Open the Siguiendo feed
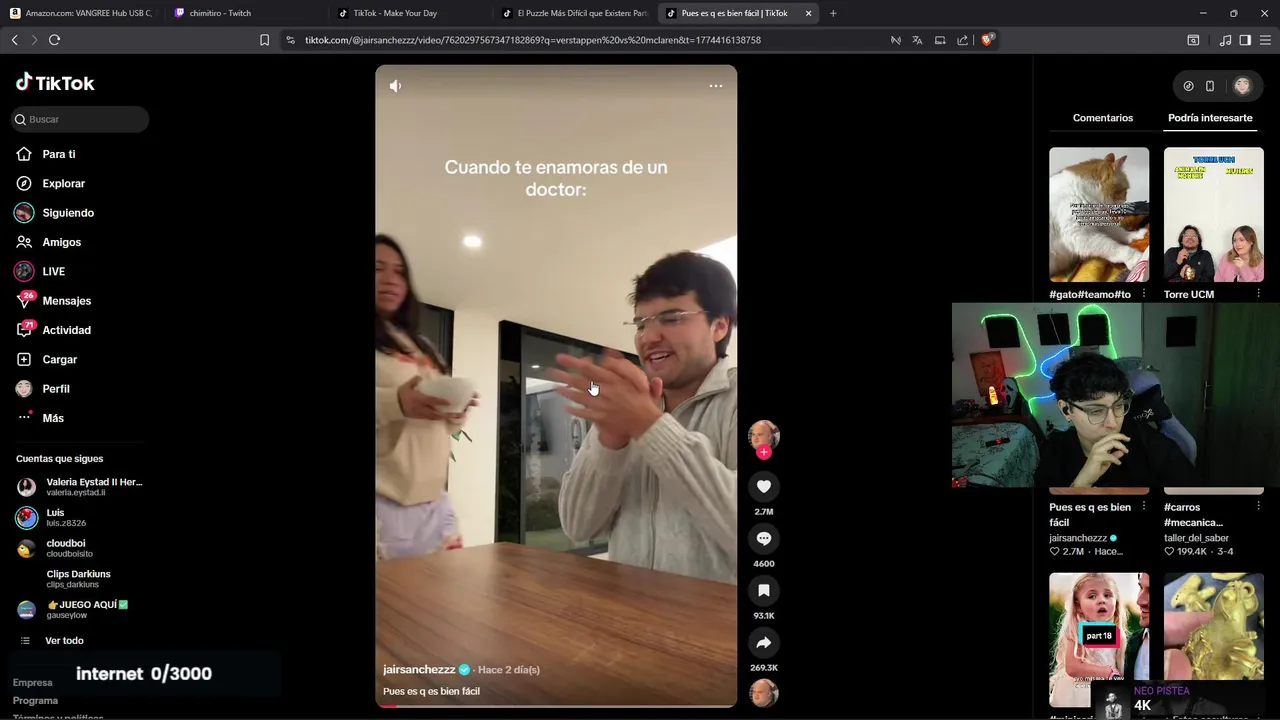The width and height of the screenshot is (1280, 720). click(x=55, y=213)
